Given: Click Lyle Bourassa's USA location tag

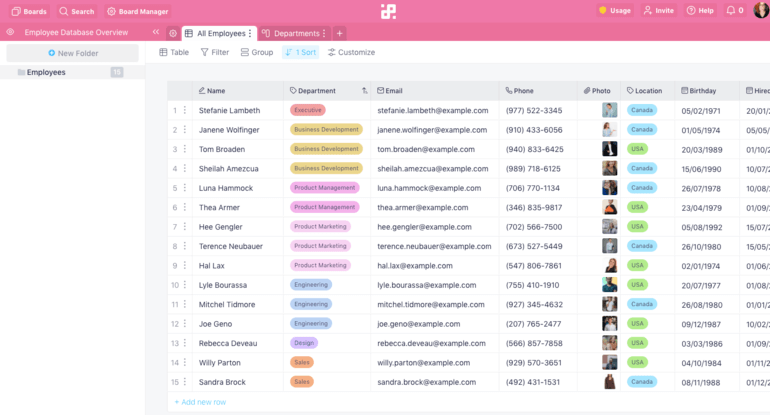Looking at the screenshot, I should pos(637,285).
